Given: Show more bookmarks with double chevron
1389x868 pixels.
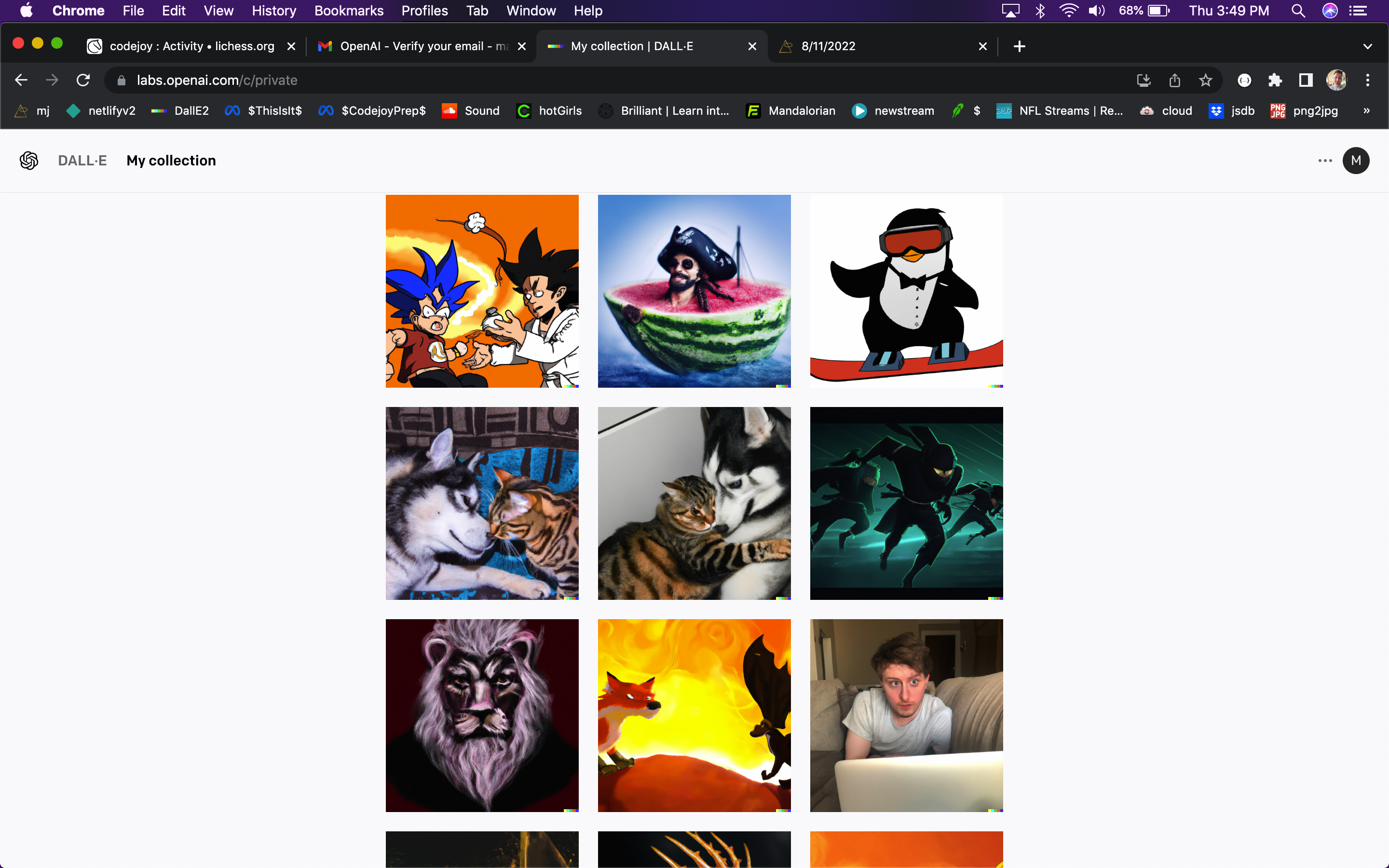Looking at the screenshot, I should 1367,111.
